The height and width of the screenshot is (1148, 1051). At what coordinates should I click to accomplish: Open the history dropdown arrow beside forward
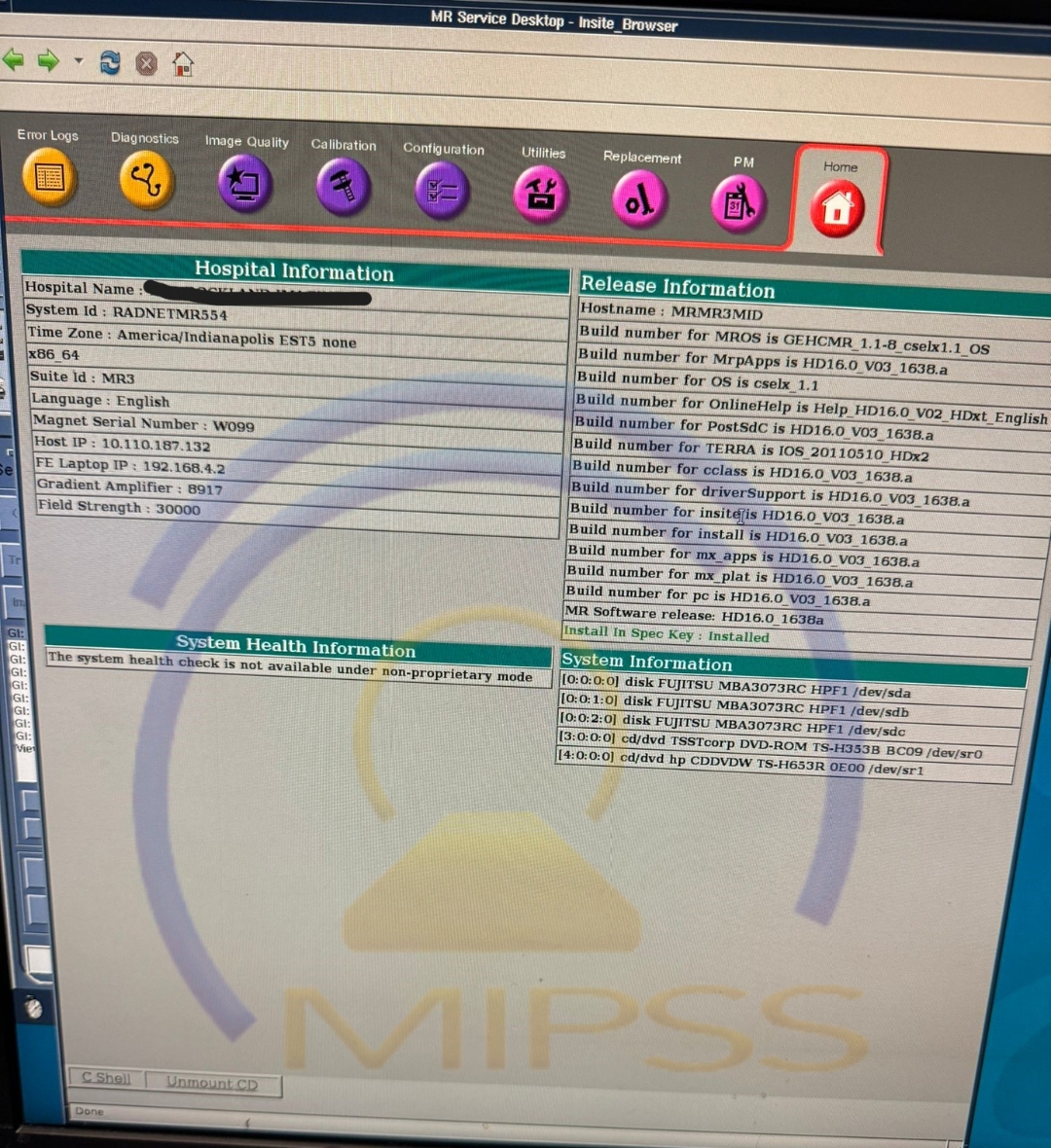tap(79, 61)
